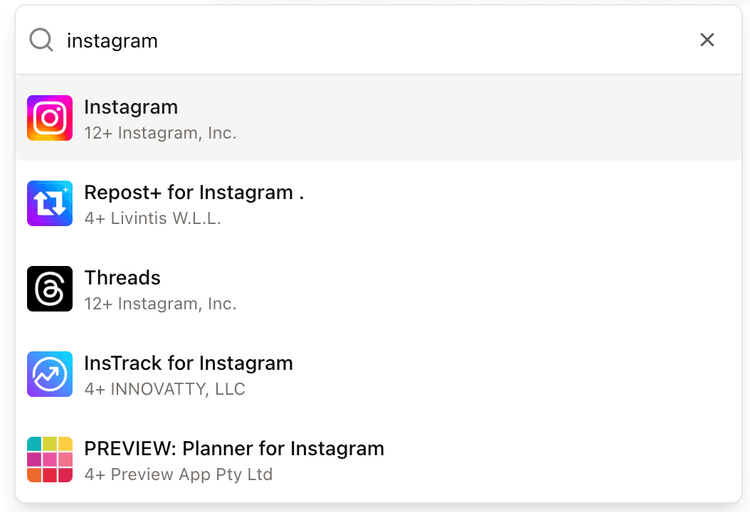The width and height of the screenshot is (750, 512).
Task: Select the Threads suggestion title
Action: (122, 278)
